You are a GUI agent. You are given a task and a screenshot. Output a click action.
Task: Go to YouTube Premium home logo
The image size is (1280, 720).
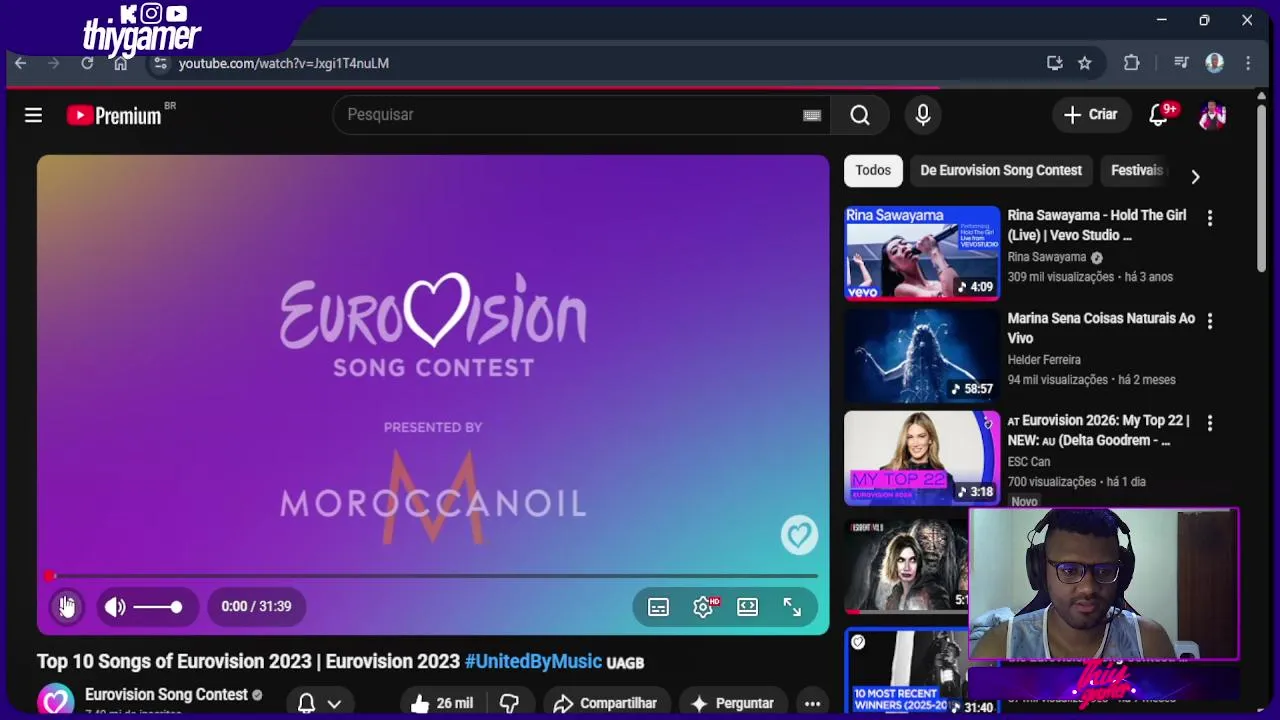114,116
